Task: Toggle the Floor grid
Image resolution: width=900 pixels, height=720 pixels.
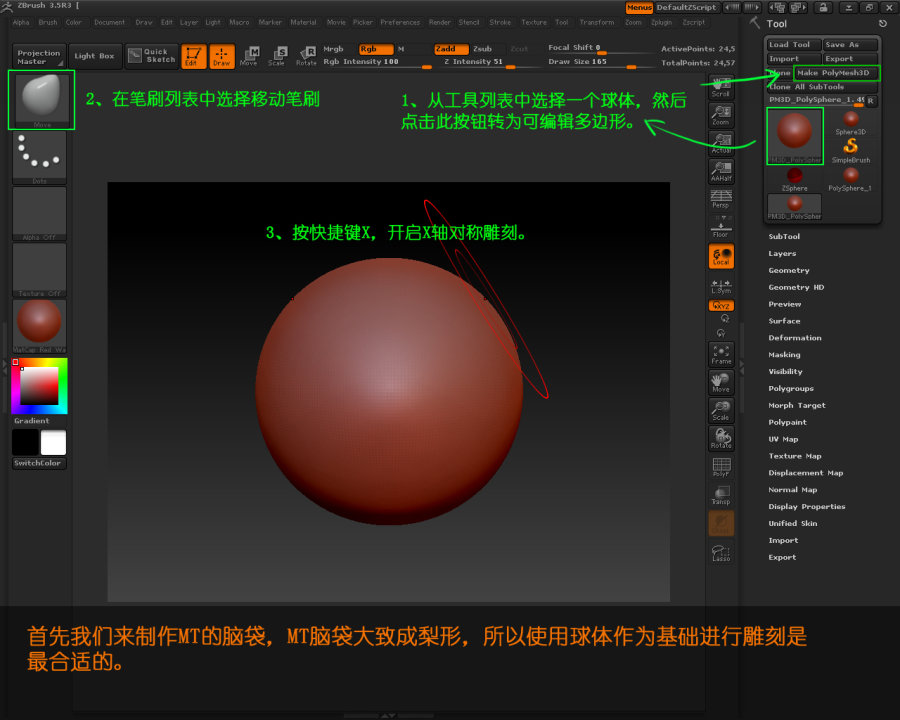Action: 721,227
